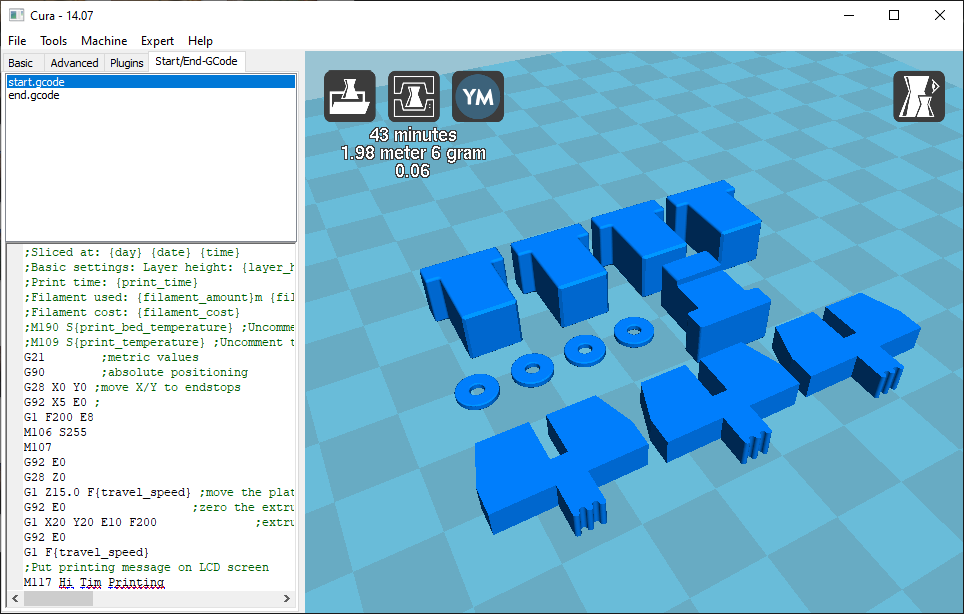Close the Cura window
Image resolution: width=964 pixels, height=614 pixels.
click(x=940, y=15)
